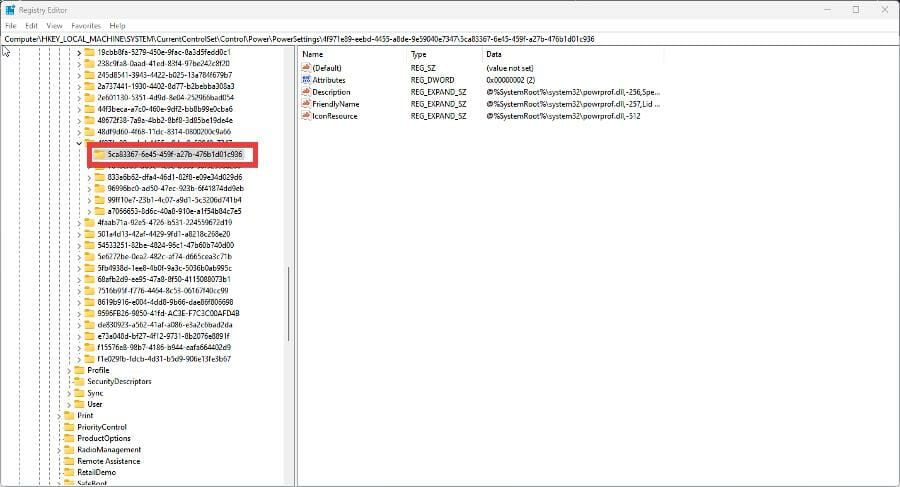Click folder icon of 833a6b62 subkey
900x487 pixels.
pos(99,177)
